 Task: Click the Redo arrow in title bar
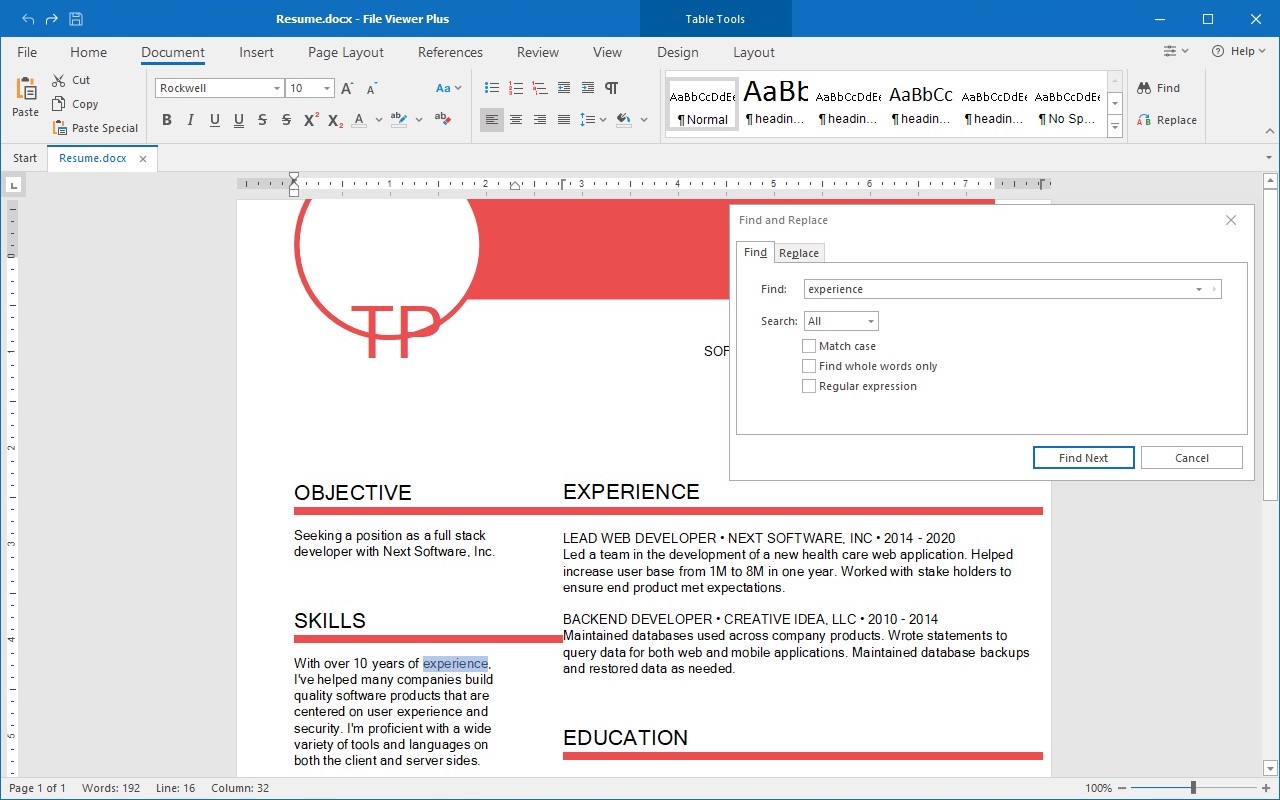(51, 19)
